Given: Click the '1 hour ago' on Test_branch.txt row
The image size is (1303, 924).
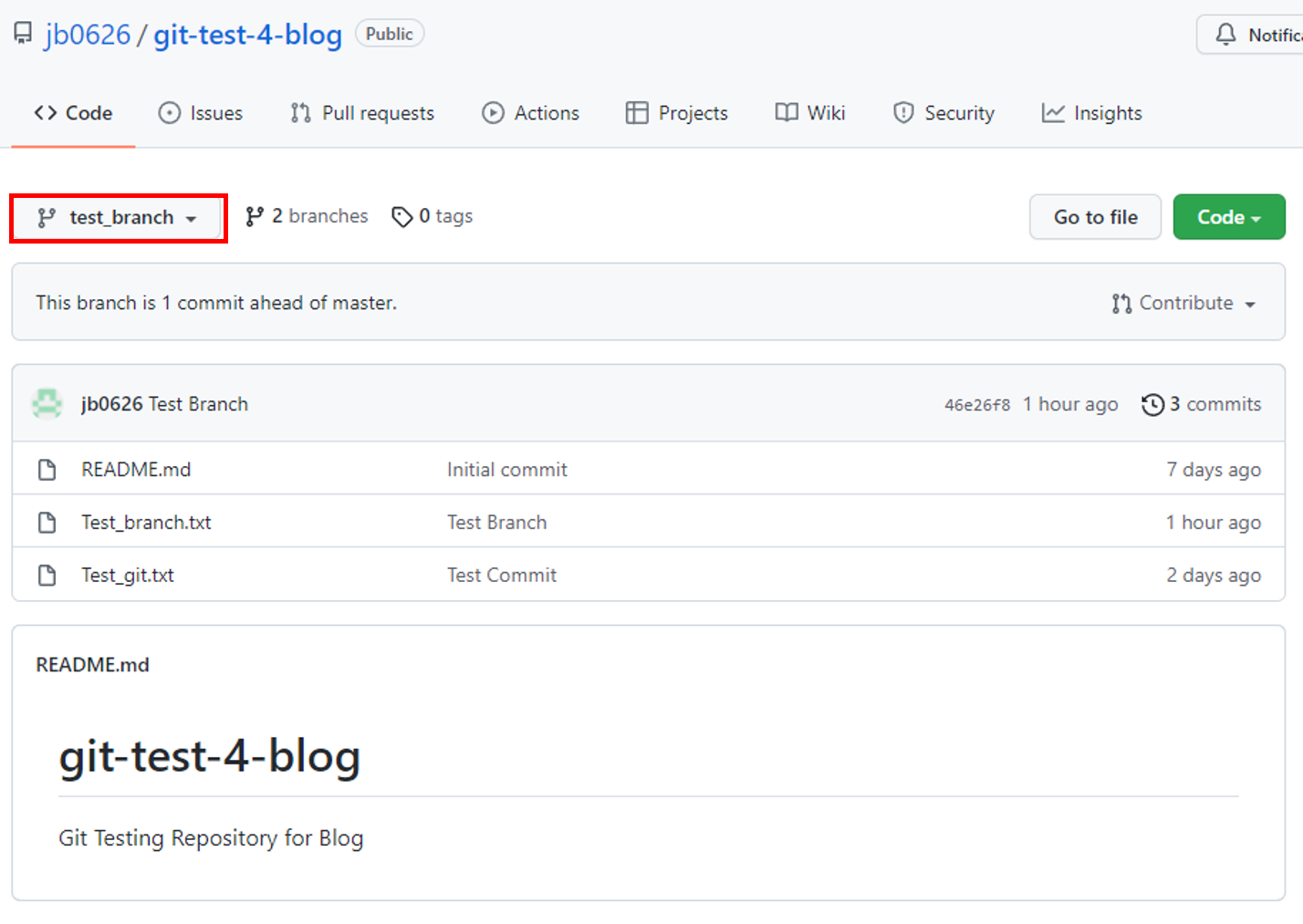Looking at the screenshot, I should 1214,523.
